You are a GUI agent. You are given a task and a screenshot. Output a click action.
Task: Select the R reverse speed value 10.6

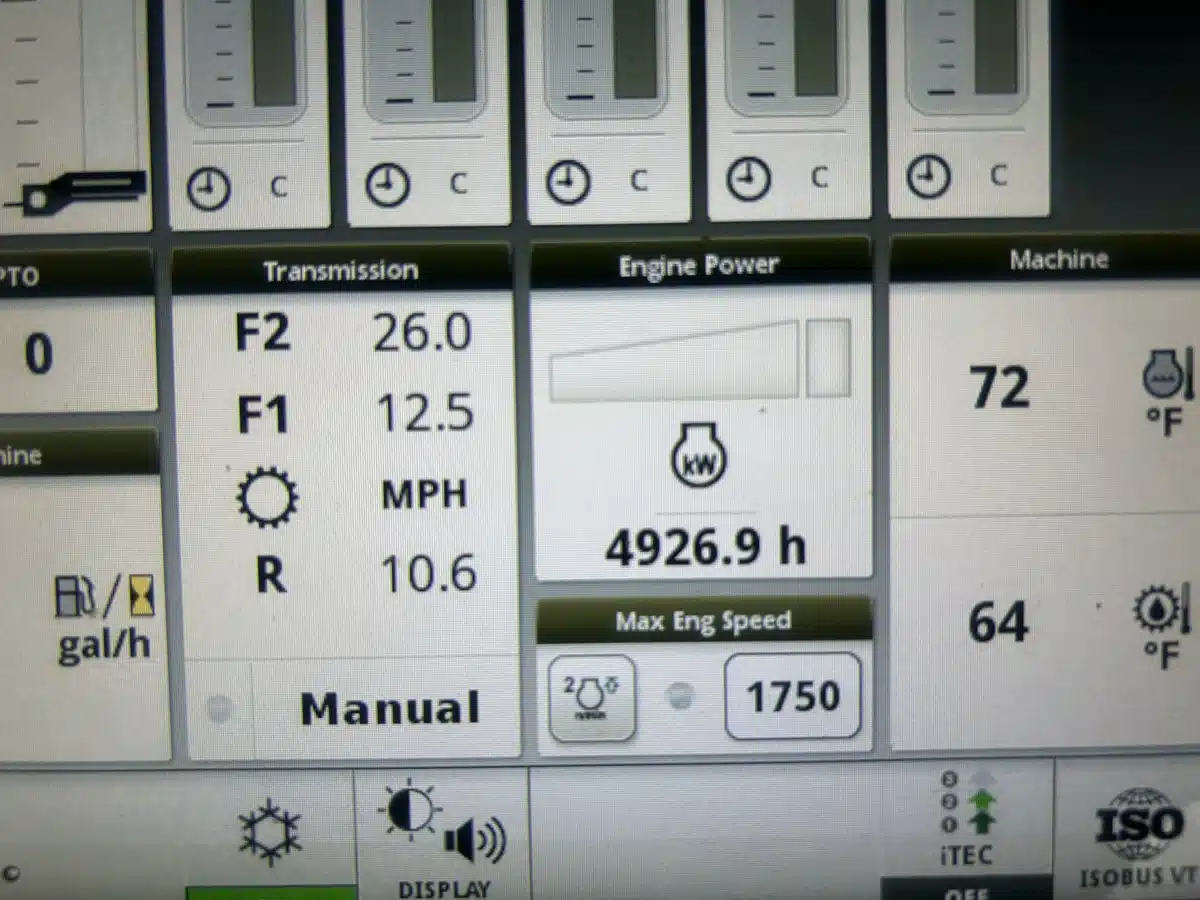coord(428,574)
